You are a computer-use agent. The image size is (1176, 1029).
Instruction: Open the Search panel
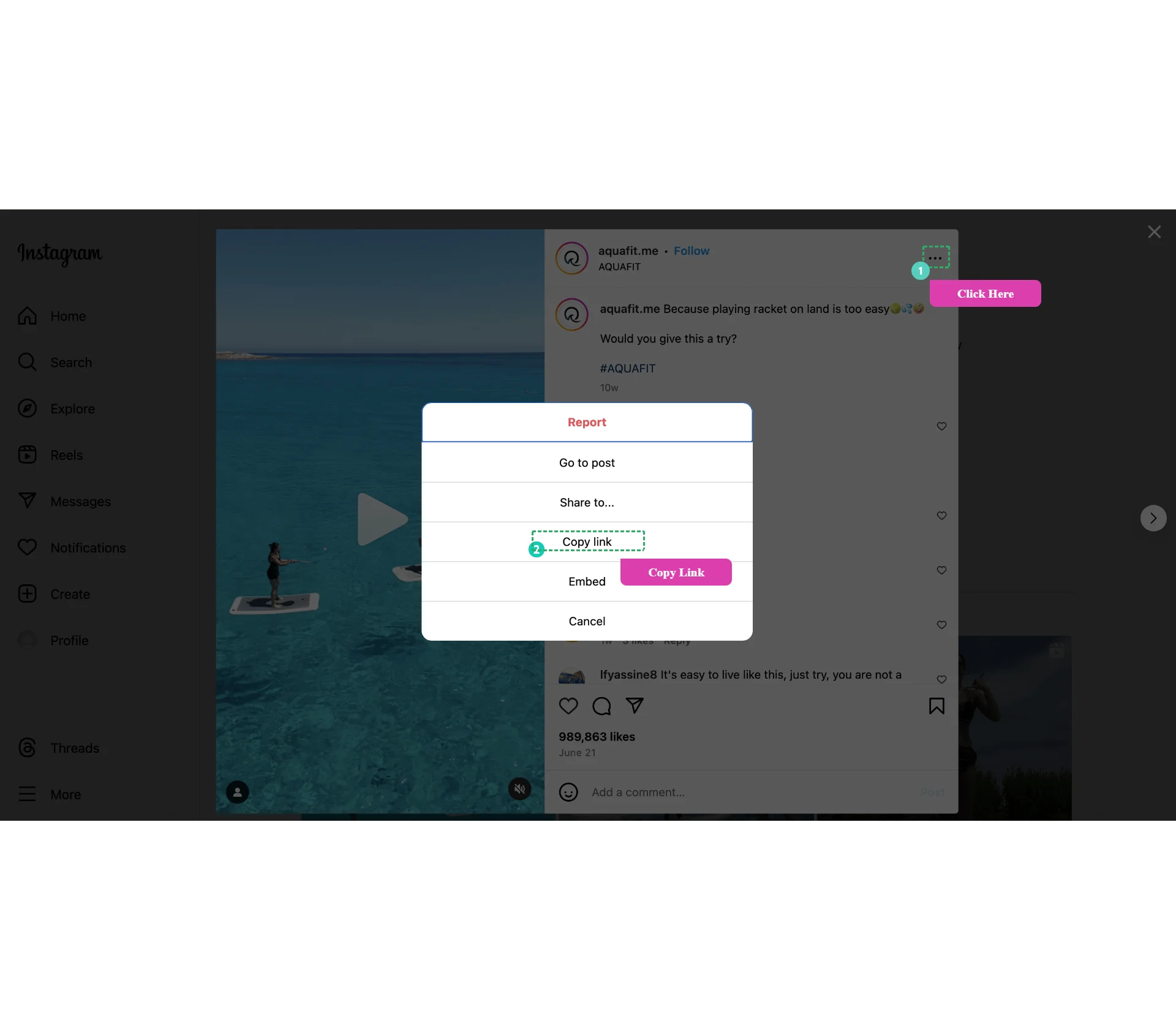click(x=71, y=362)
